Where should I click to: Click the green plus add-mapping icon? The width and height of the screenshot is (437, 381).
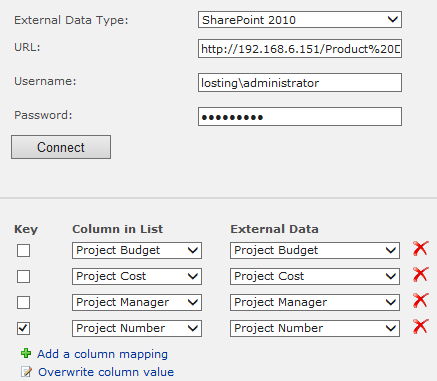click(x=26, y=353)
